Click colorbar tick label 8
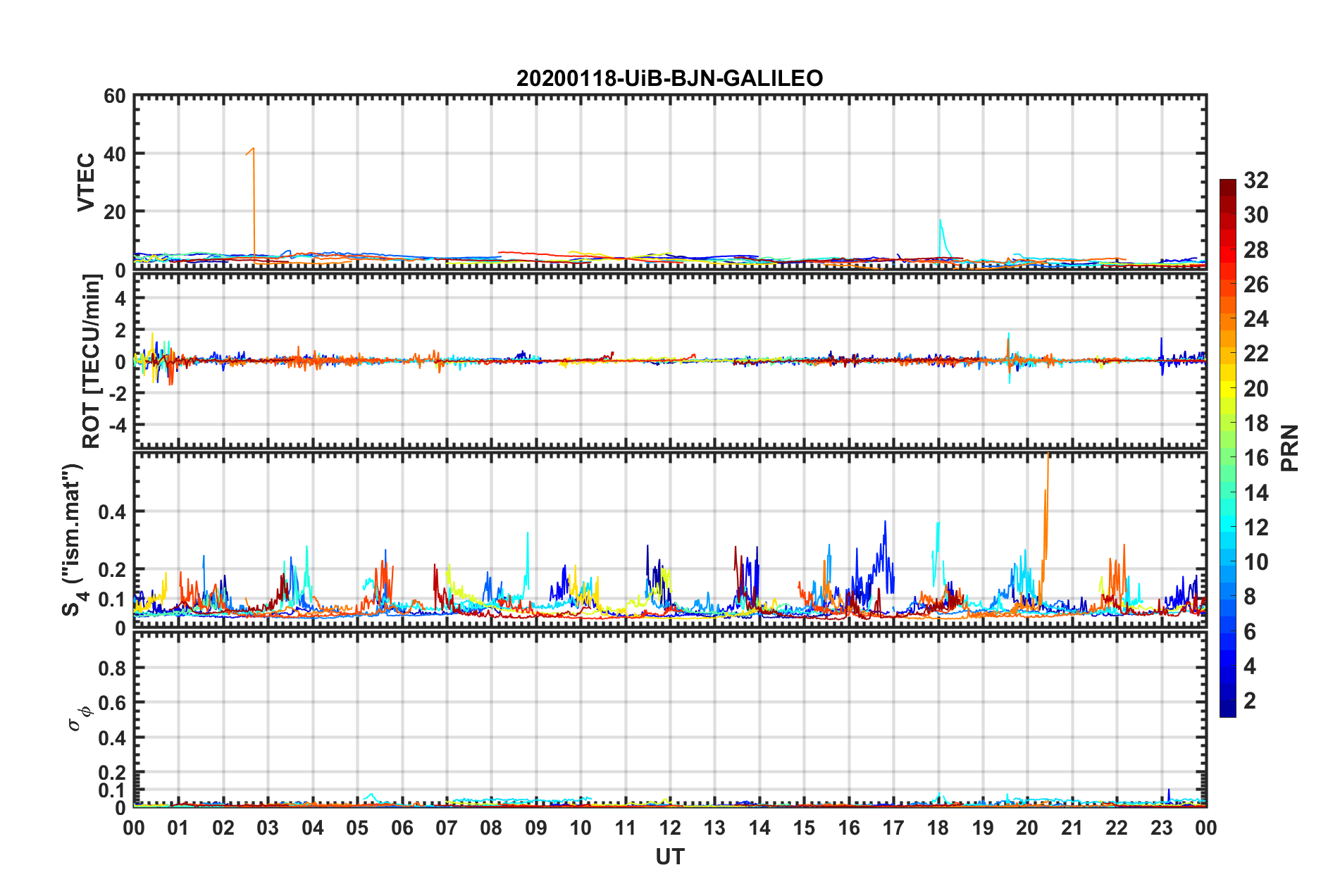 click(x=1250, y=597)
